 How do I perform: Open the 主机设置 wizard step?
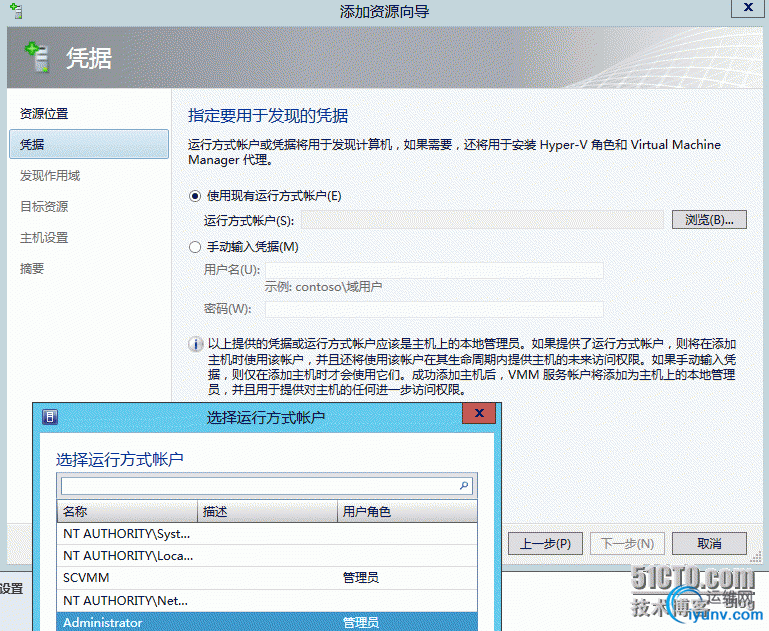click(x=44, y=238)
